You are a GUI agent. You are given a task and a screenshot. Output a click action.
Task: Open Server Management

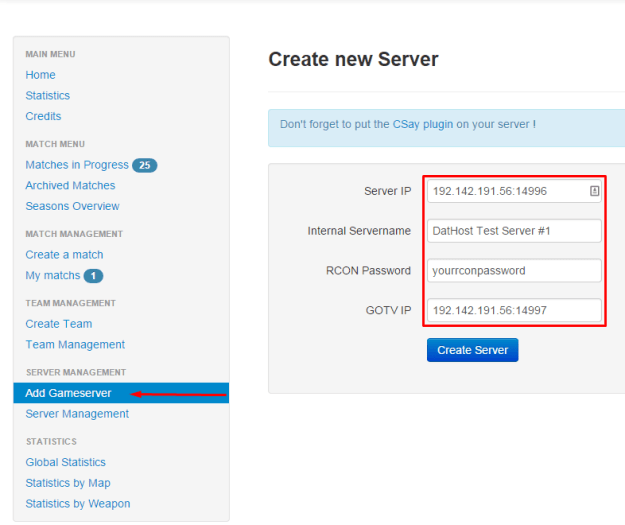pos(77,414)
